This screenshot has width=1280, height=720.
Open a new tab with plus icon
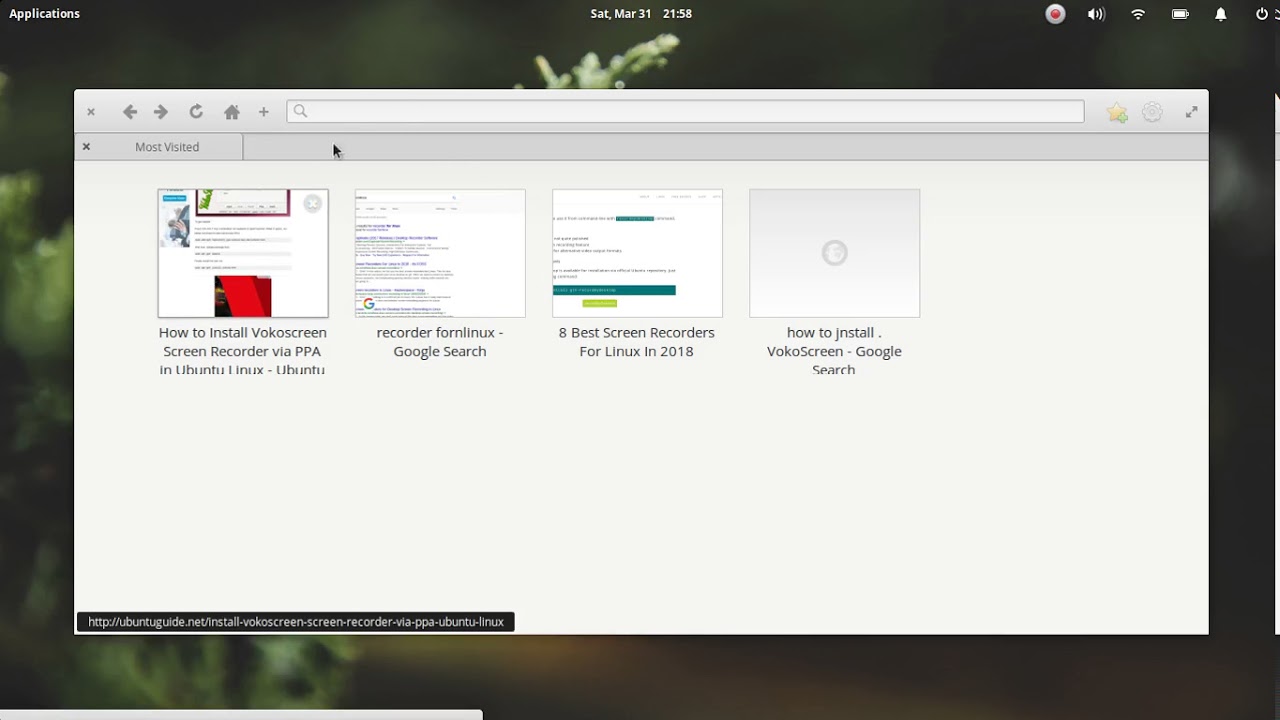coord(264,112)
